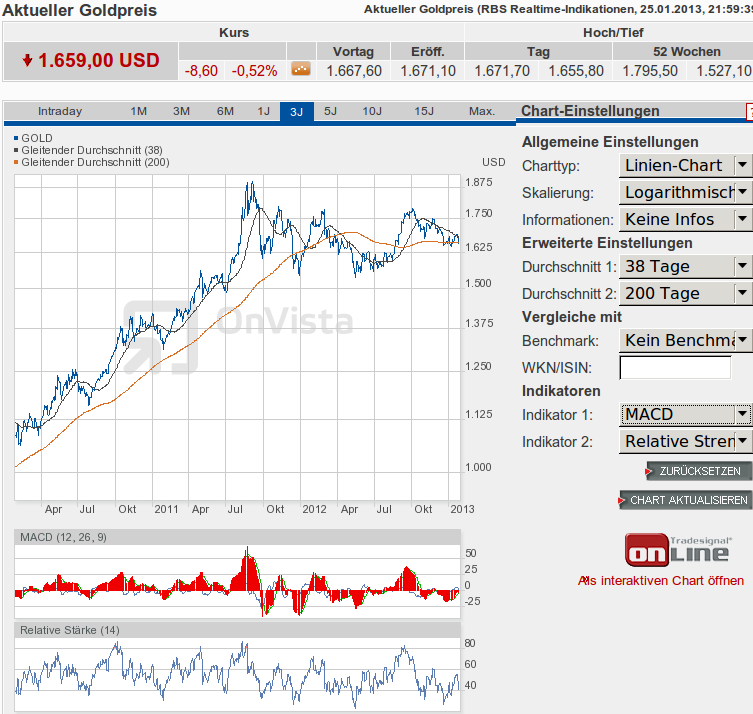The height and width of the screenshot is (714, 753).
Task: Select the 1J time range tab
Action: tap(264, 111)
